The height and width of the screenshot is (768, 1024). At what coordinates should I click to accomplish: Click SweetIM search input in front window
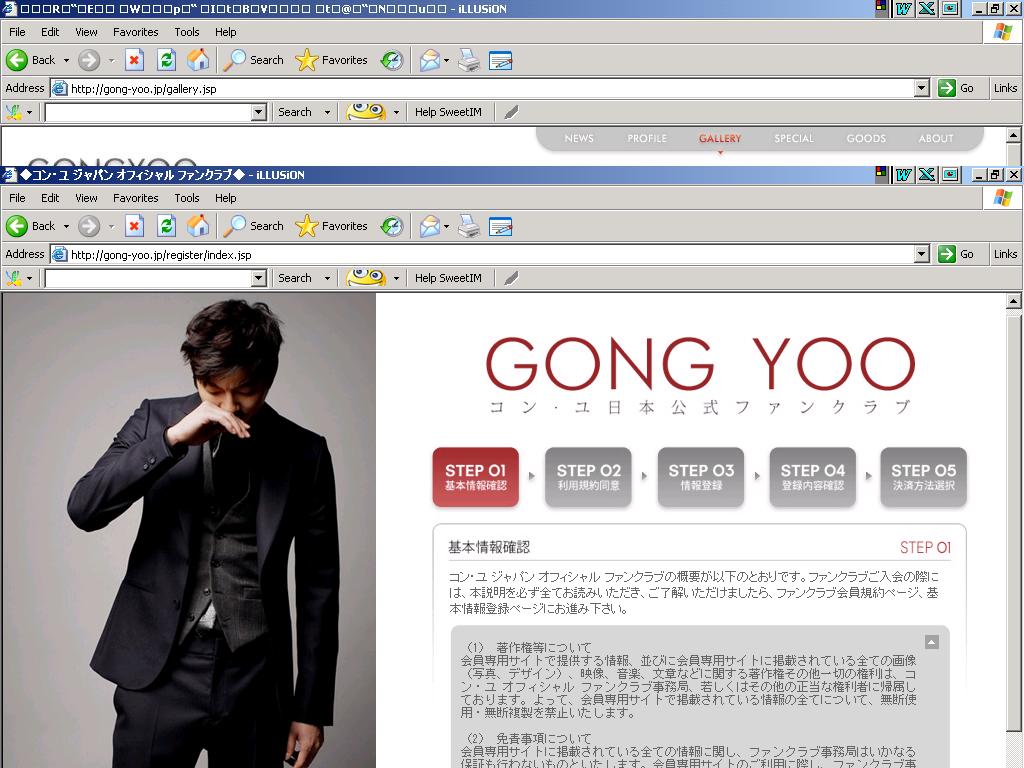tap(148, 278)
